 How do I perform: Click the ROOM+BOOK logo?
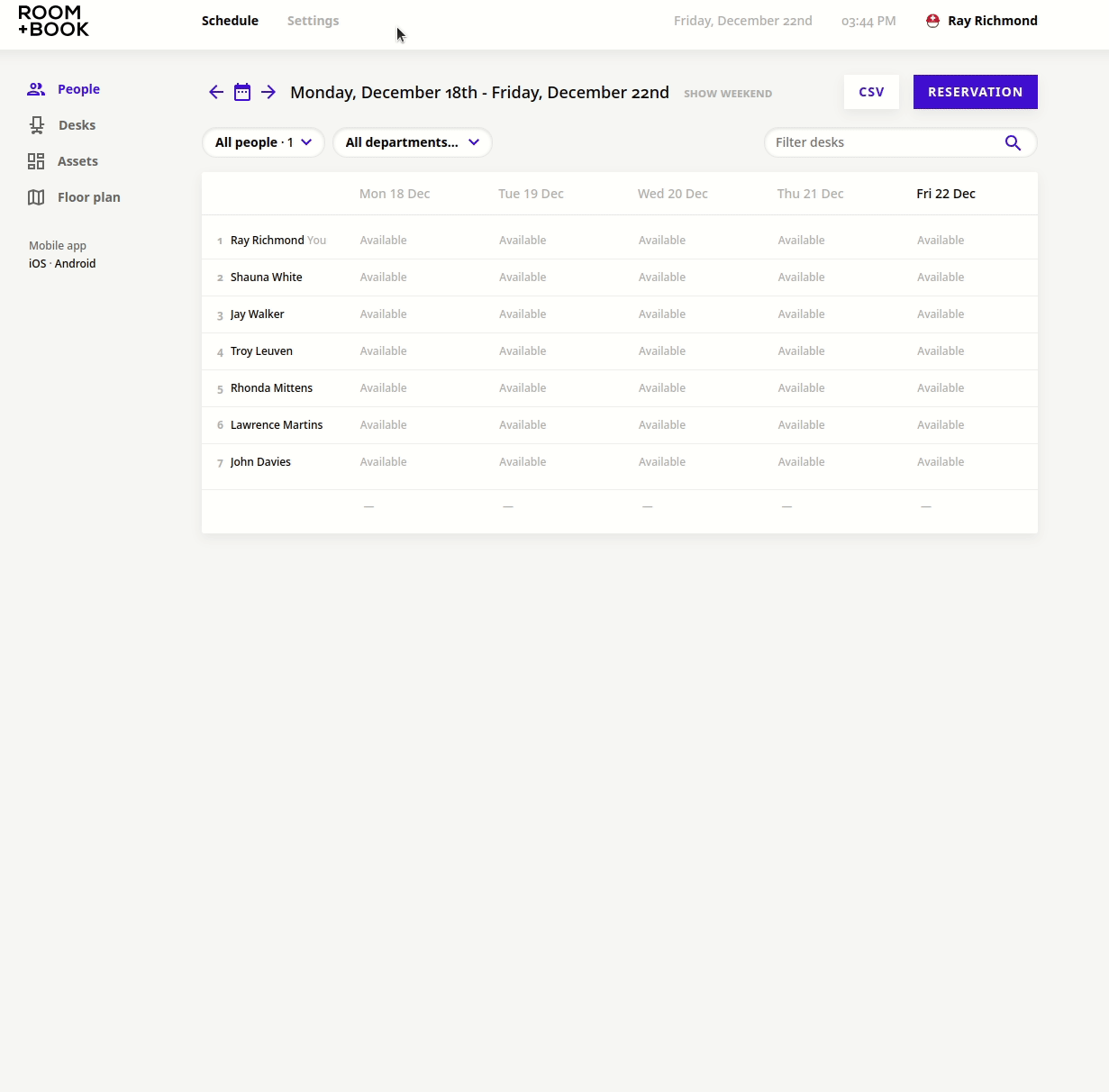pyautogui.click(x=52, y=21)
